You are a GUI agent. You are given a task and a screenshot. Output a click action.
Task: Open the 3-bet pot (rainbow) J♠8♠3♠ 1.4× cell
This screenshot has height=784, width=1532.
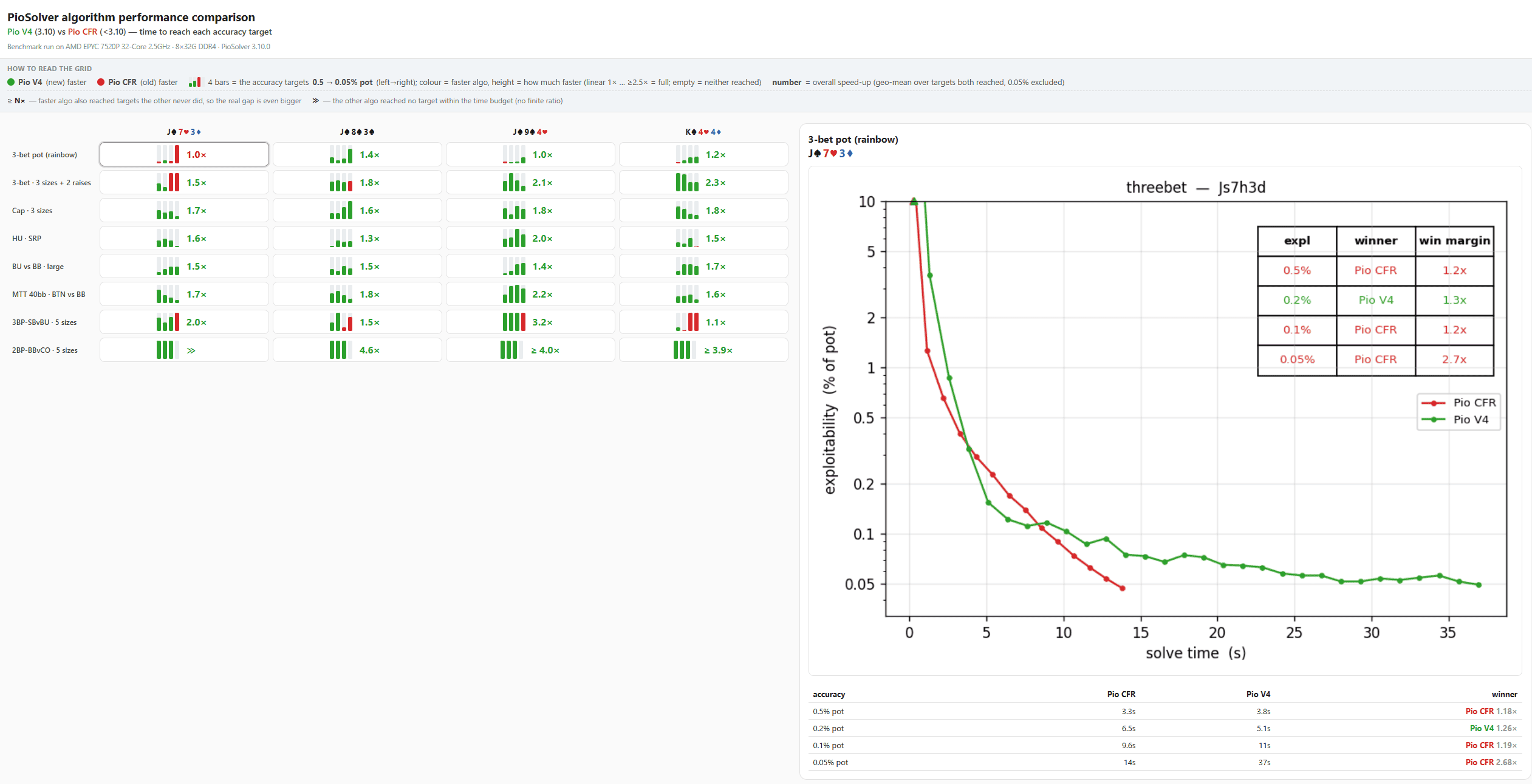(x=357, y=154)
